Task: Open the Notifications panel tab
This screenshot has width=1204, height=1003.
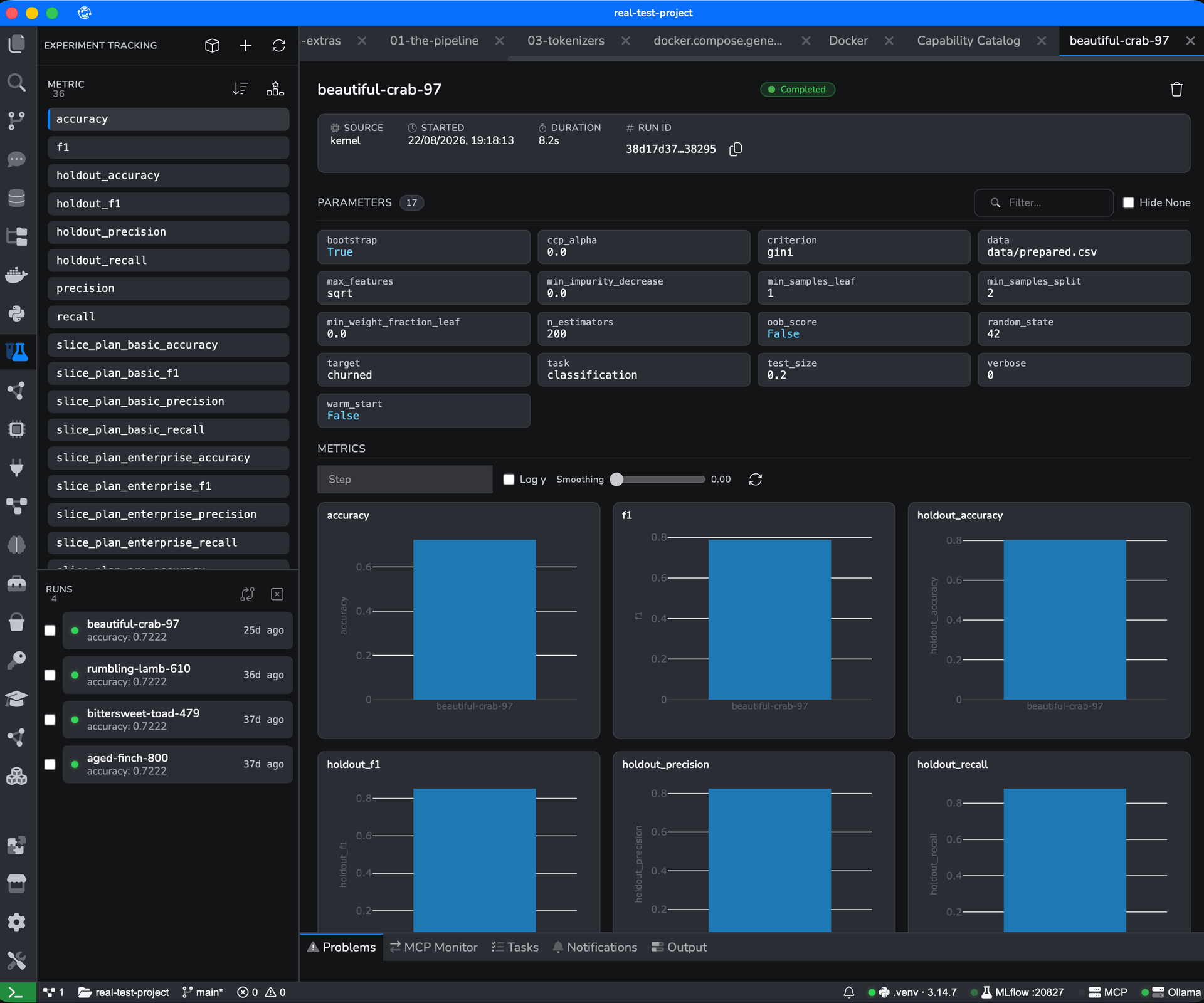Action: tap(594, 947)
